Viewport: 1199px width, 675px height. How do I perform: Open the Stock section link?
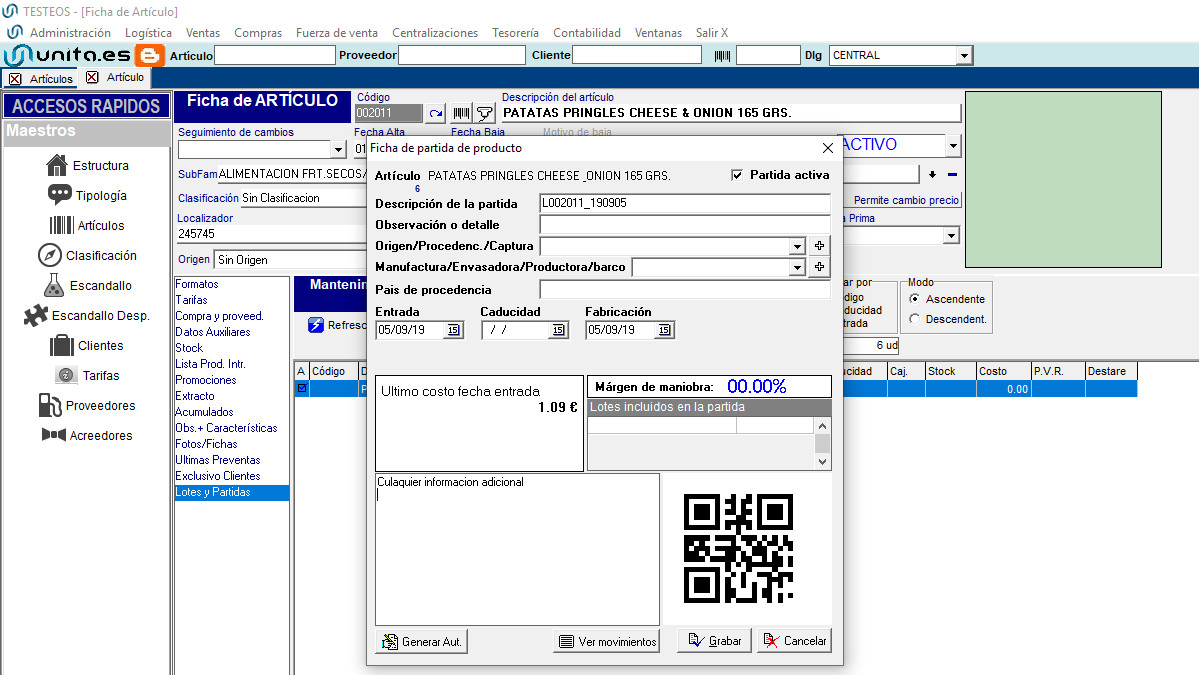tap(189, 348)
